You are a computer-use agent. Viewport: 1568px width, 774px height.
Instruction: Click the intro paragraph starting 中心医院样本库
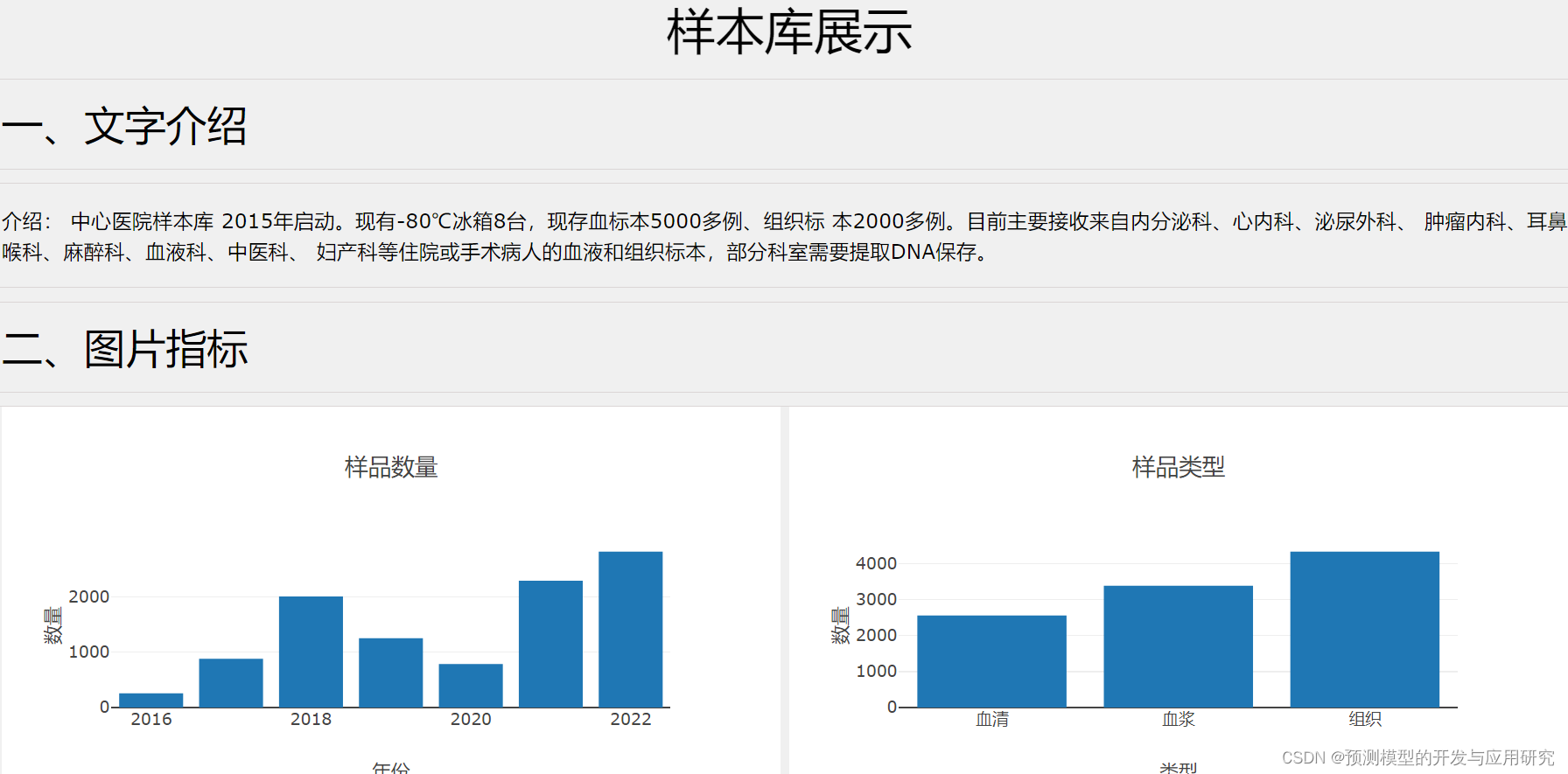(x=784, y=237)
